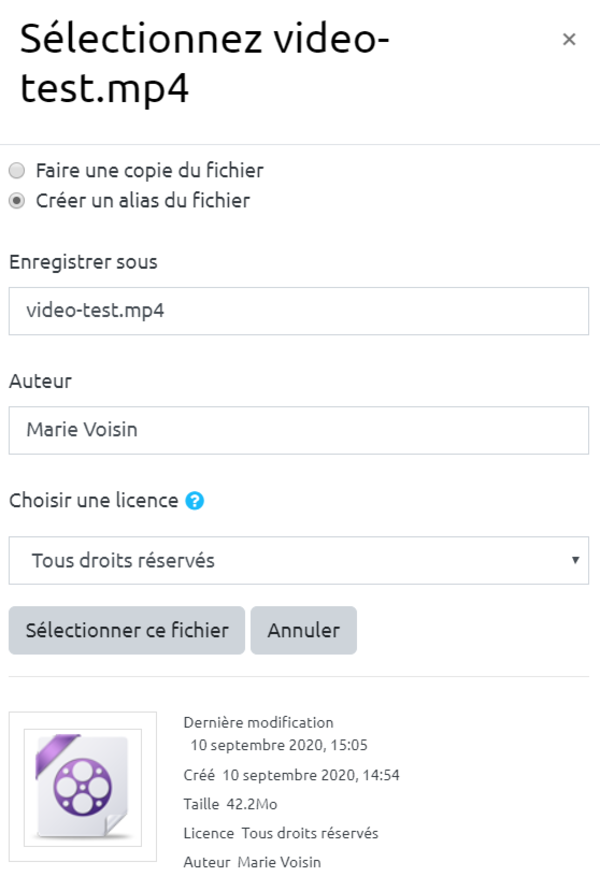The image size is (600, 891).
Task: Select the 'Faire une copie du fichier' option
Action: (17, 170)
